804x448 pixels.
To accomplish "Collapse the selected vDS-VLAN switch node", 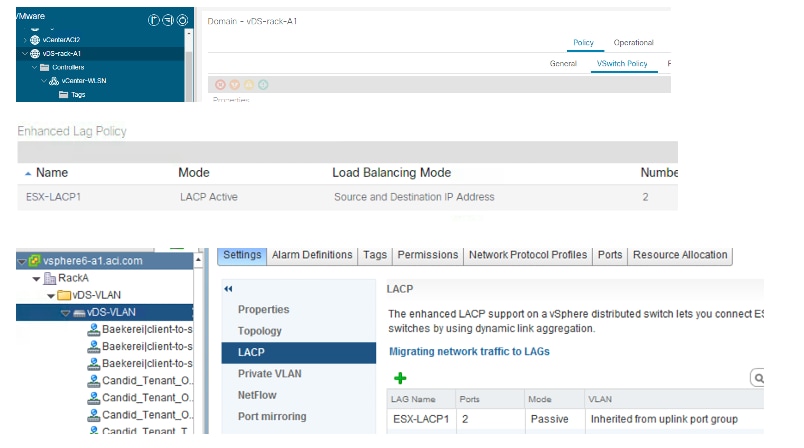I will (x=65, y=313).
